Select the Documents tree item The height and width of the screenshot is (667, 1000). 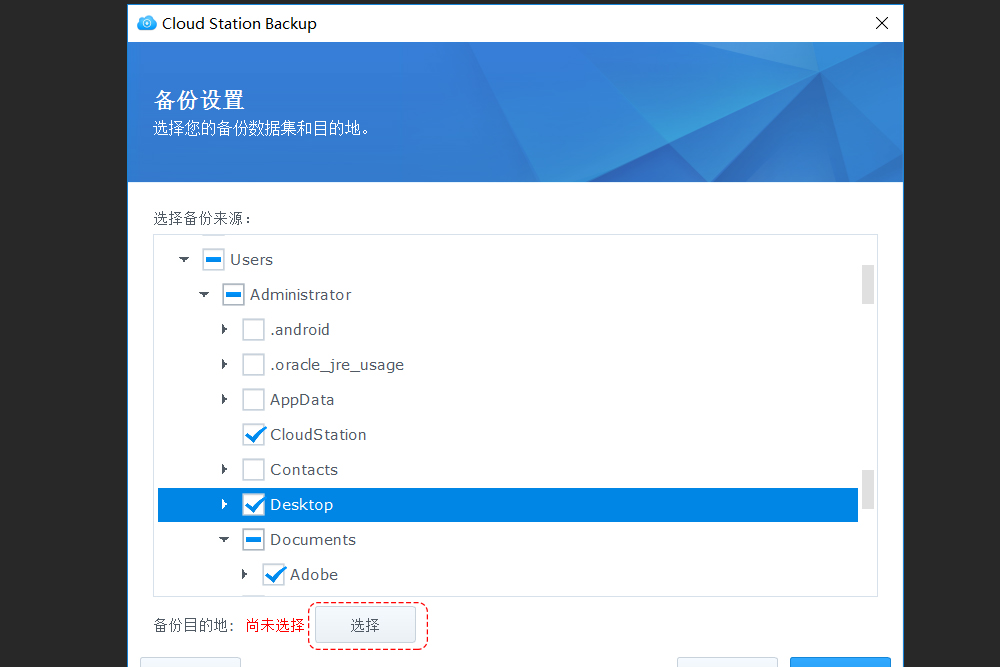pos(313,539)
